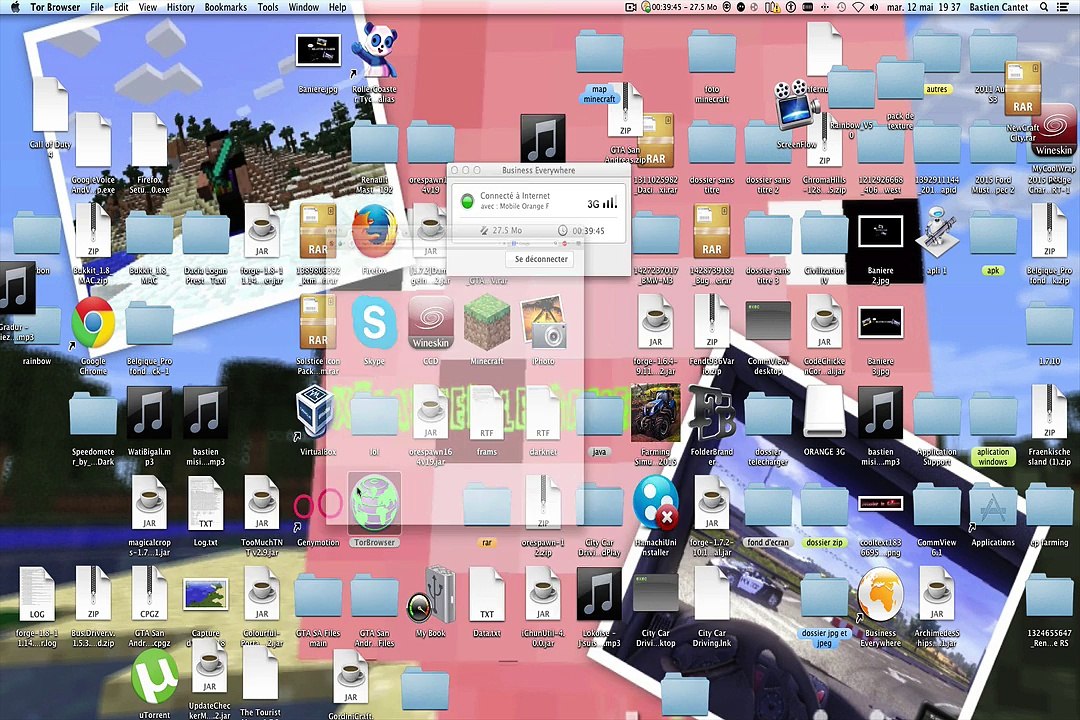Select the TorBrowser globe icon
The height and width of the screenshot is (720, 1080).
(x=374, y=503)
